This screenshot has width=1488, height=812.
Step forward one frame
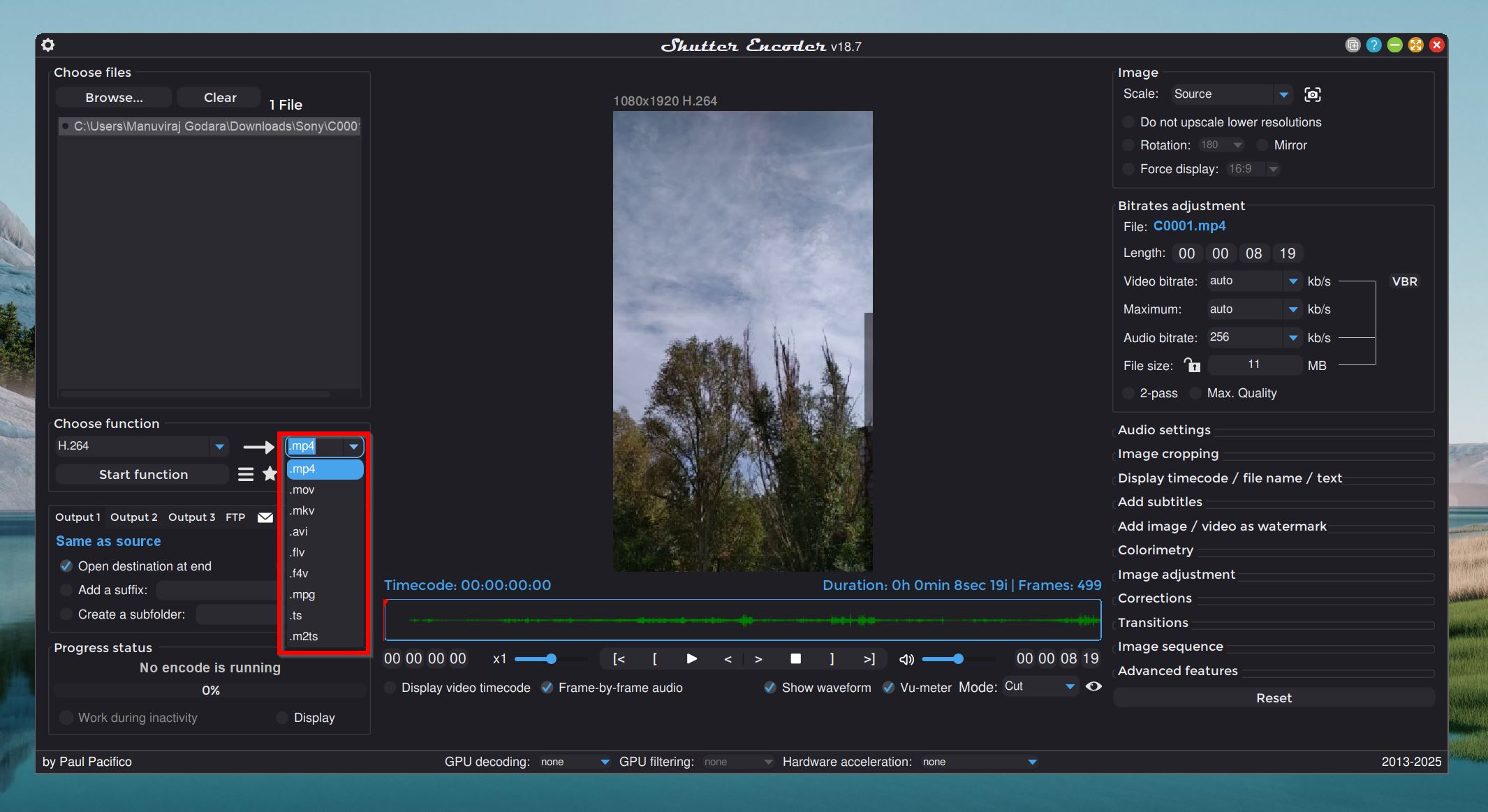coord(758,658)
